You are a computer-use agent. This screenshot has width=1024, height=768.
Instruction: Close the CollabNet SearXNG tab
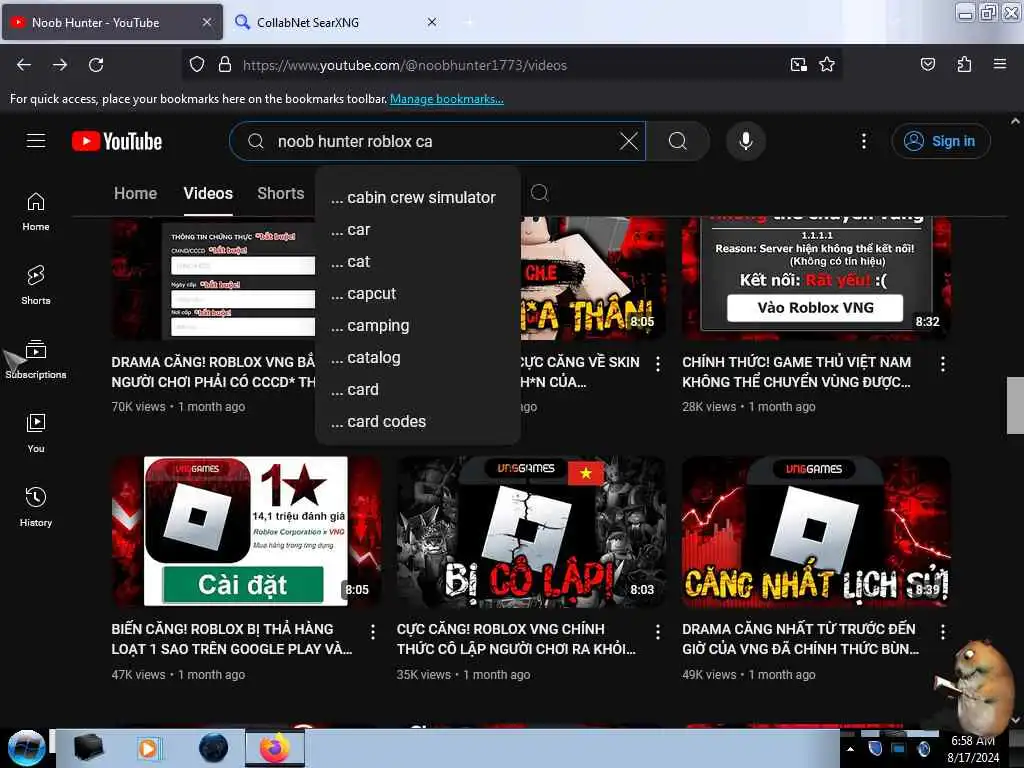(432, 22)
